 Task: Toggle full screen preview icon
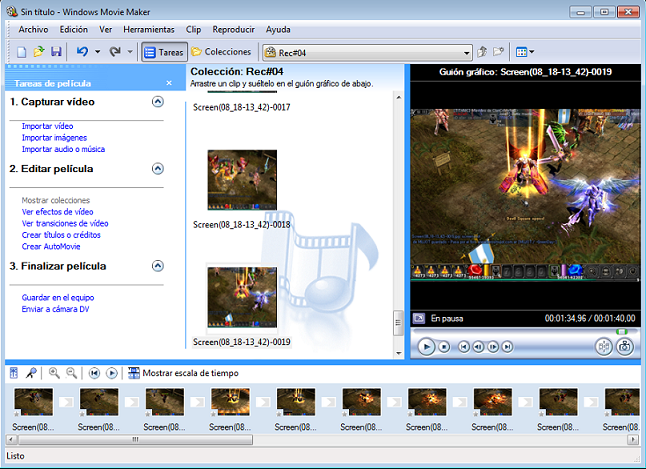click(x=419, y=318)
